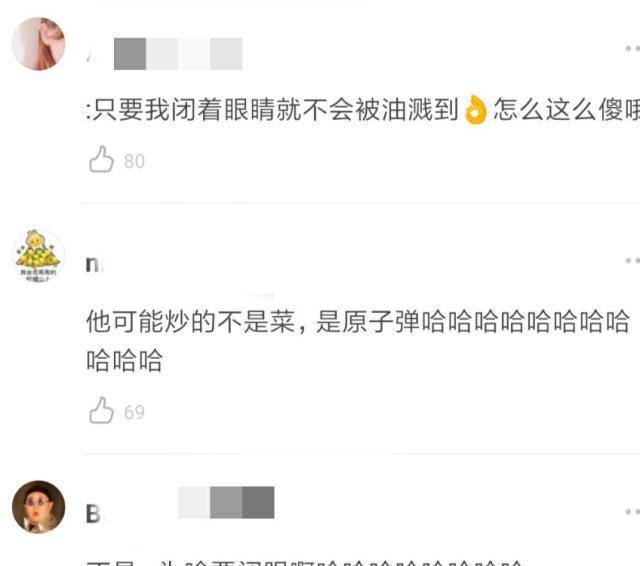Viewport: 640px width, 566px height.
Task: Click the second line of 哈哈哈 laughter text
Action: tap(124, 360)
